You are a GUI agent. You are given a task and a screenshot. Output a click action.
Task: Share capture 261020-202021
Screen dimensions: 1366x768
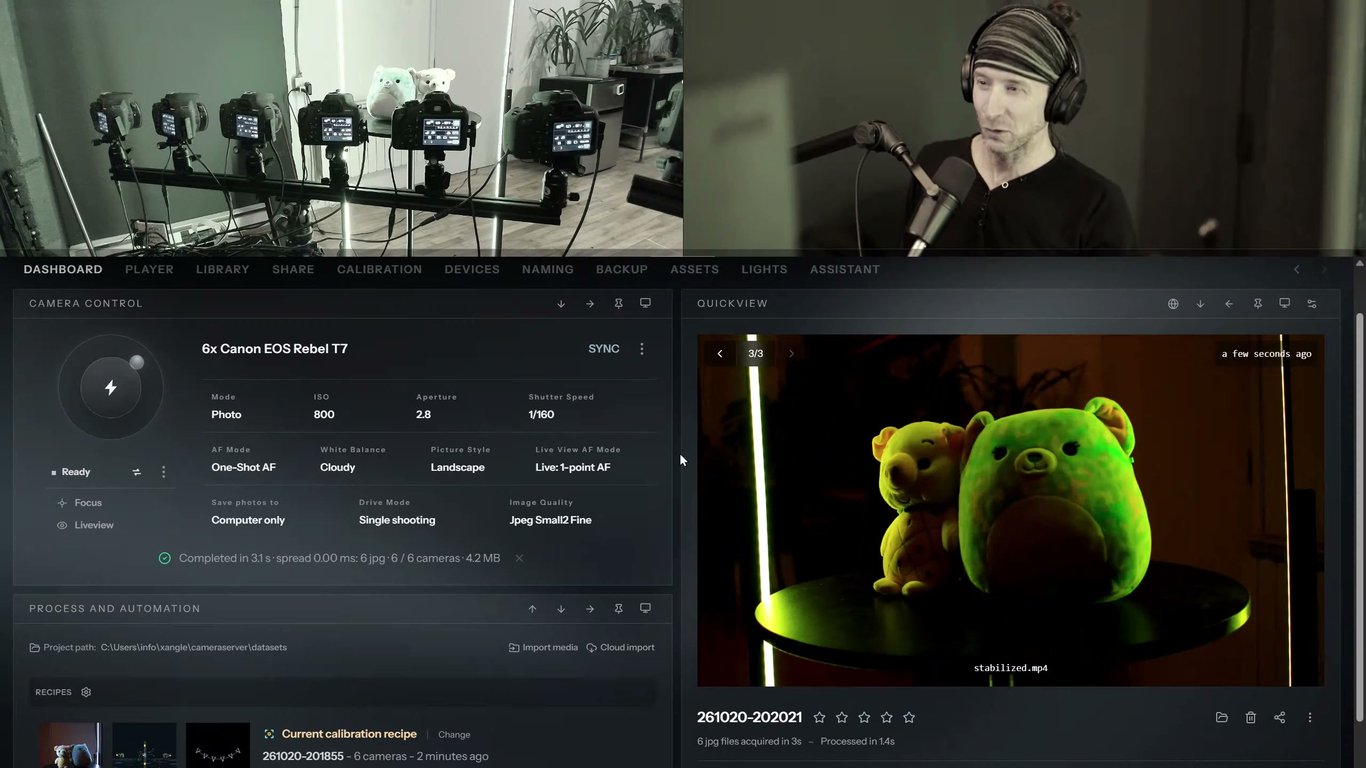[x=1279, y=717]
